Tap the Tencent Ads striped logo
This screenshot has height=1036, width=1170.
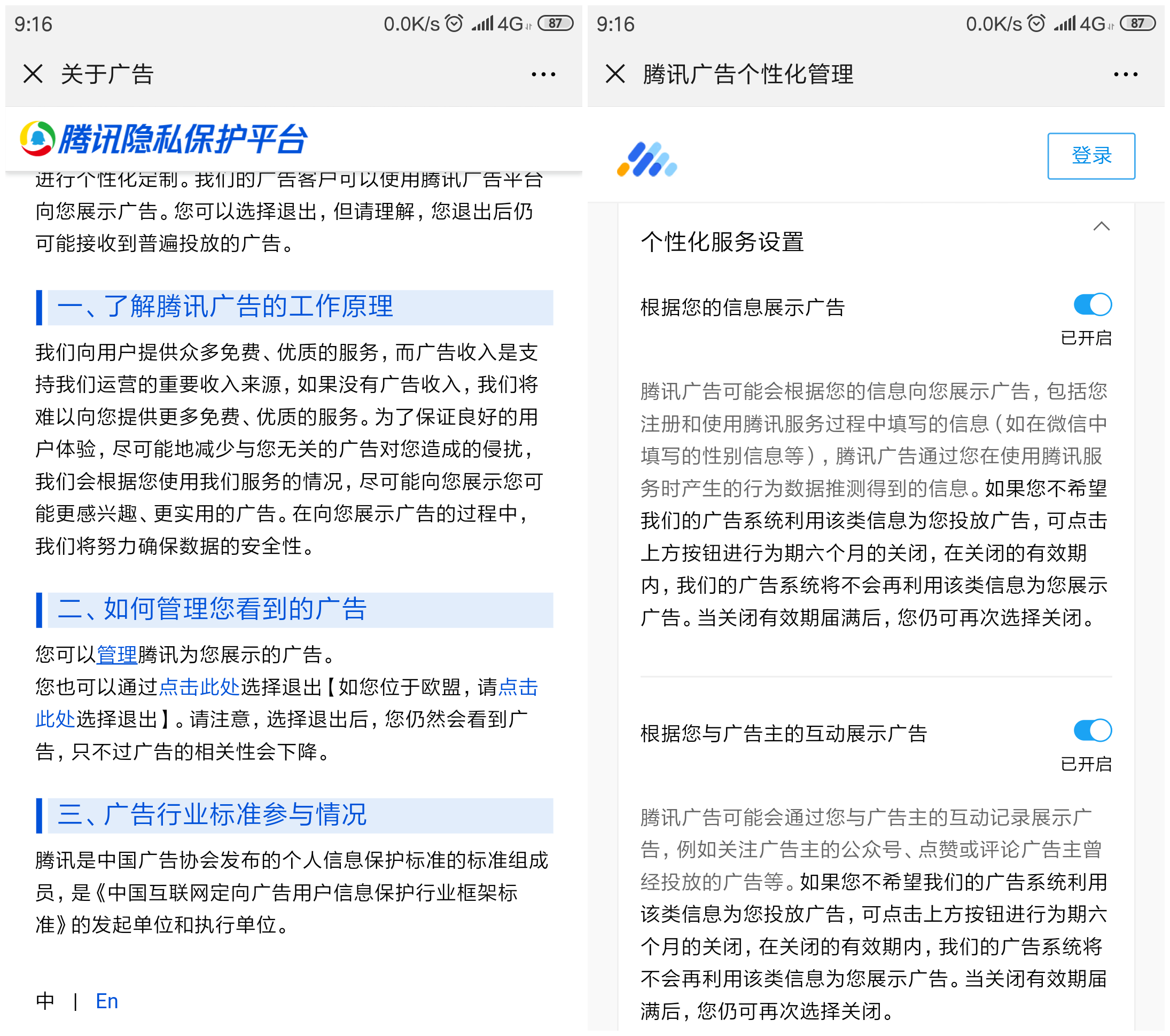tap(647, 159)
